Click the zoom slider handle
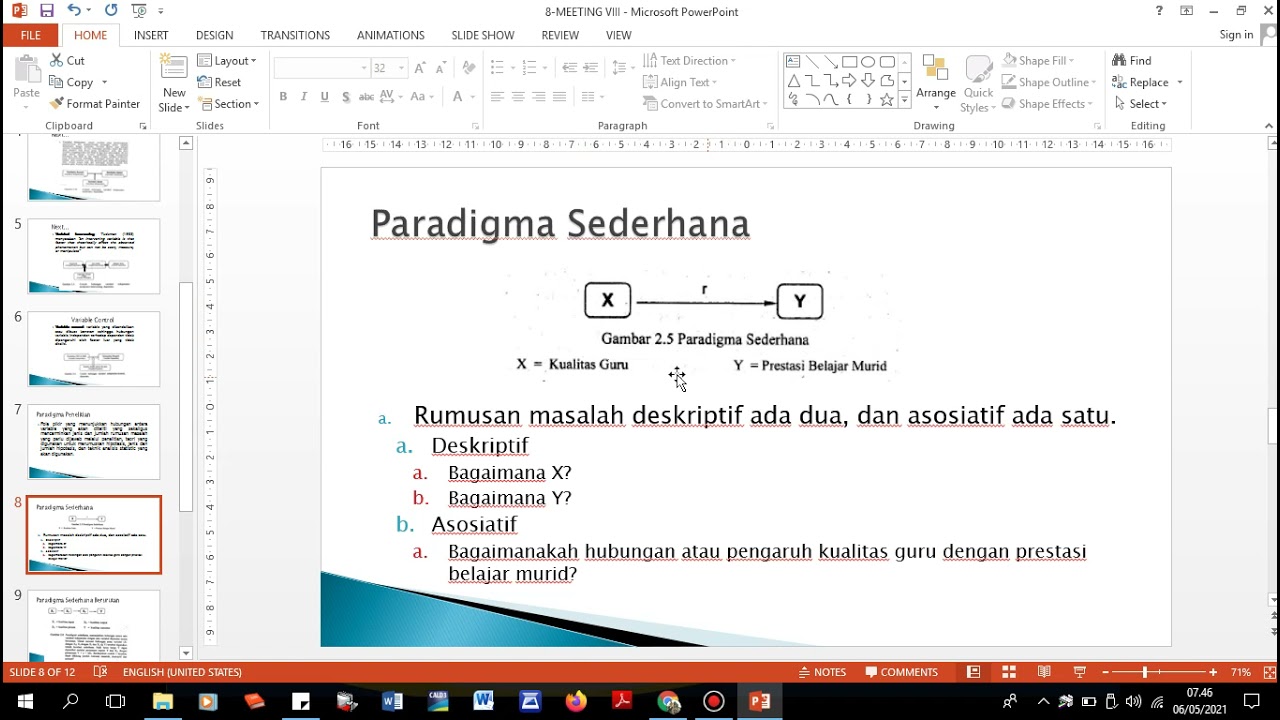Image resolution: width=1280 pixels, height=720 pixels. point(1144,672)
